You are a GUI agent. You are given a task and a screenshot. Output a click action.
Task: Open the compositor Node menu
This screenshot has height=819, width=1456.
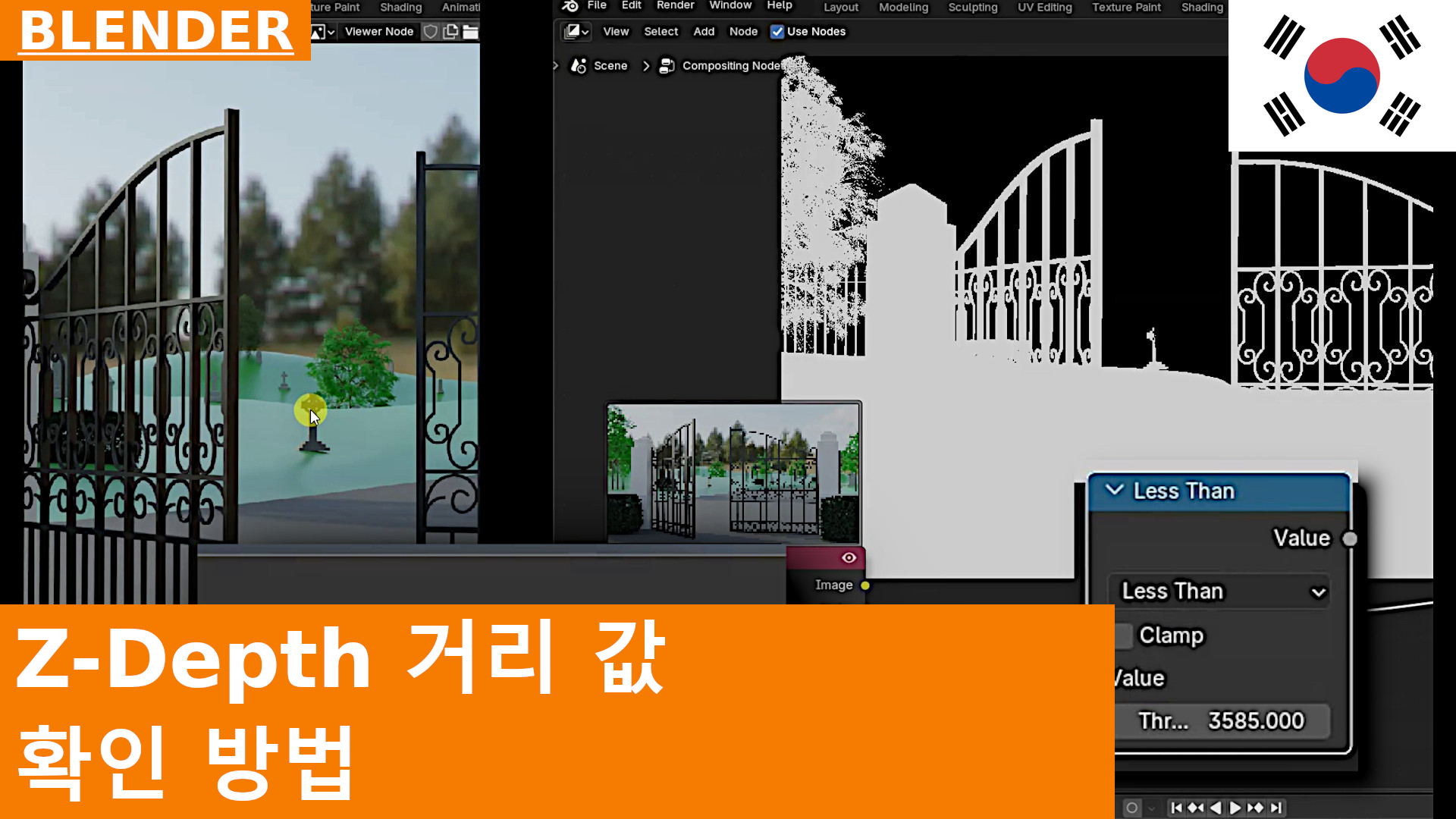tap(743, 32)
